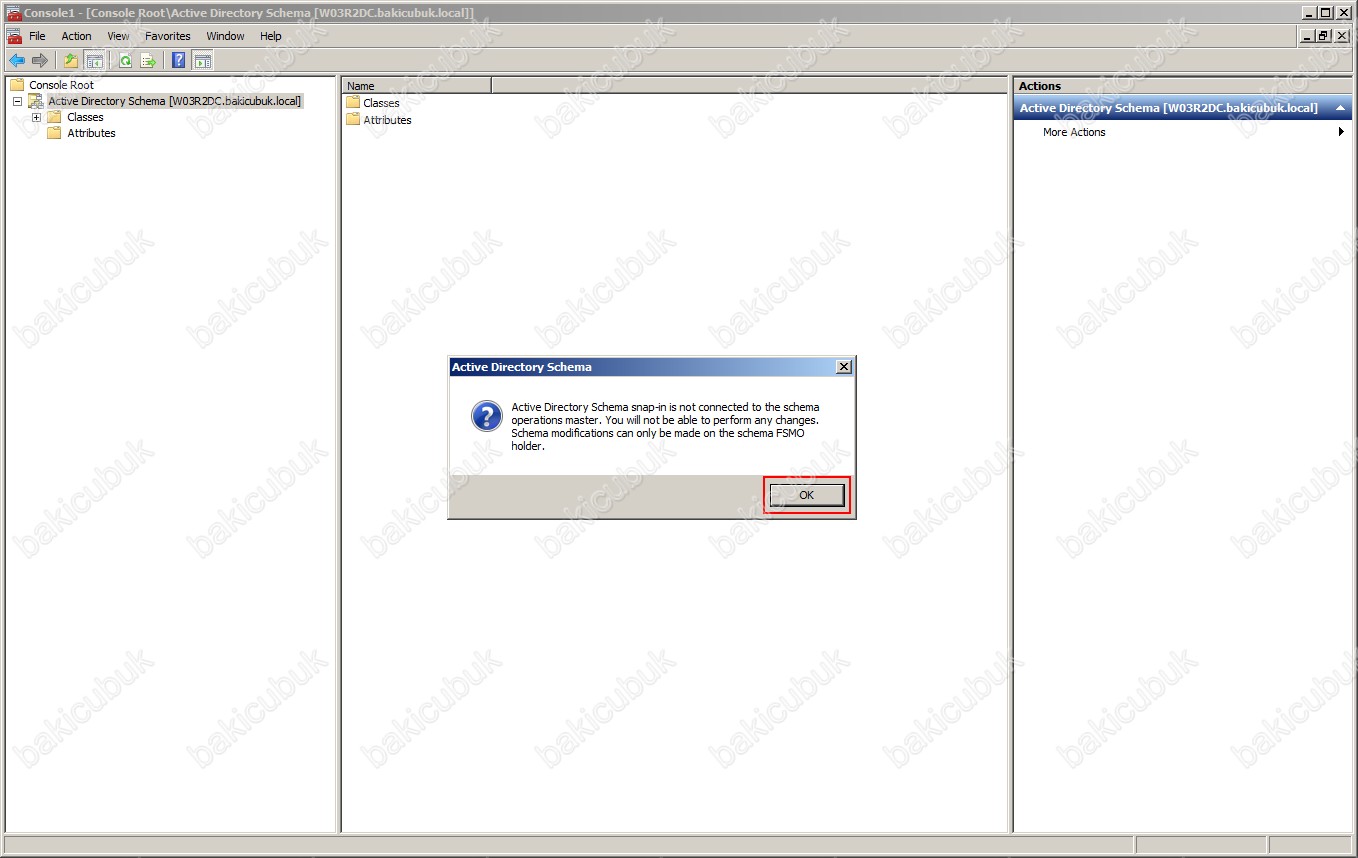
Task: Select Active Directory Schema [W03R2DC.bakicubuk.local] label in tree
Action: [x=174, y=101]
